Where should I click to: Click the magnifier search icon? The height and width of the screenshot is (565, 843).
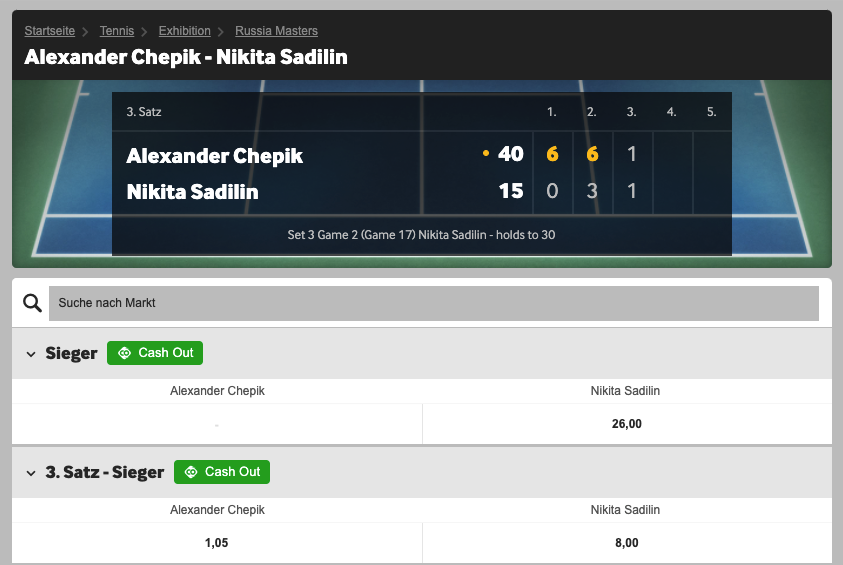tap(32, 303)
